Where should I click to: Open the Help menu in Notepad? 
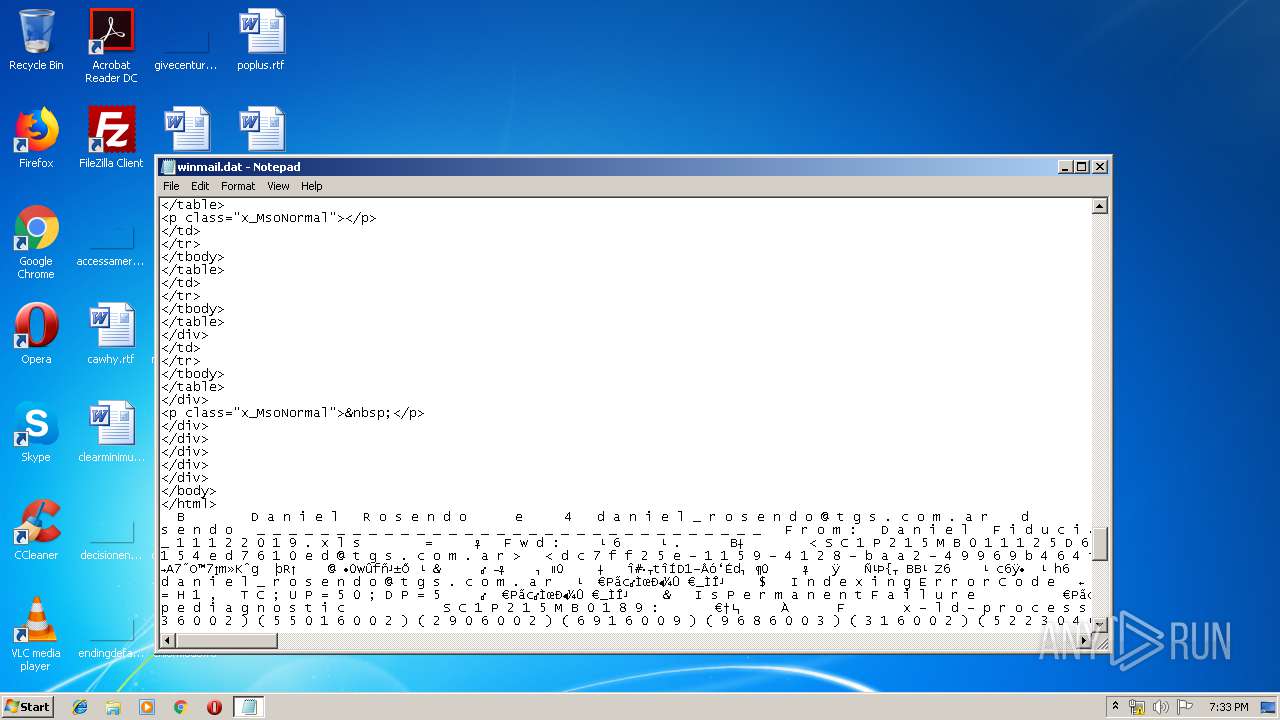(312, 186)
